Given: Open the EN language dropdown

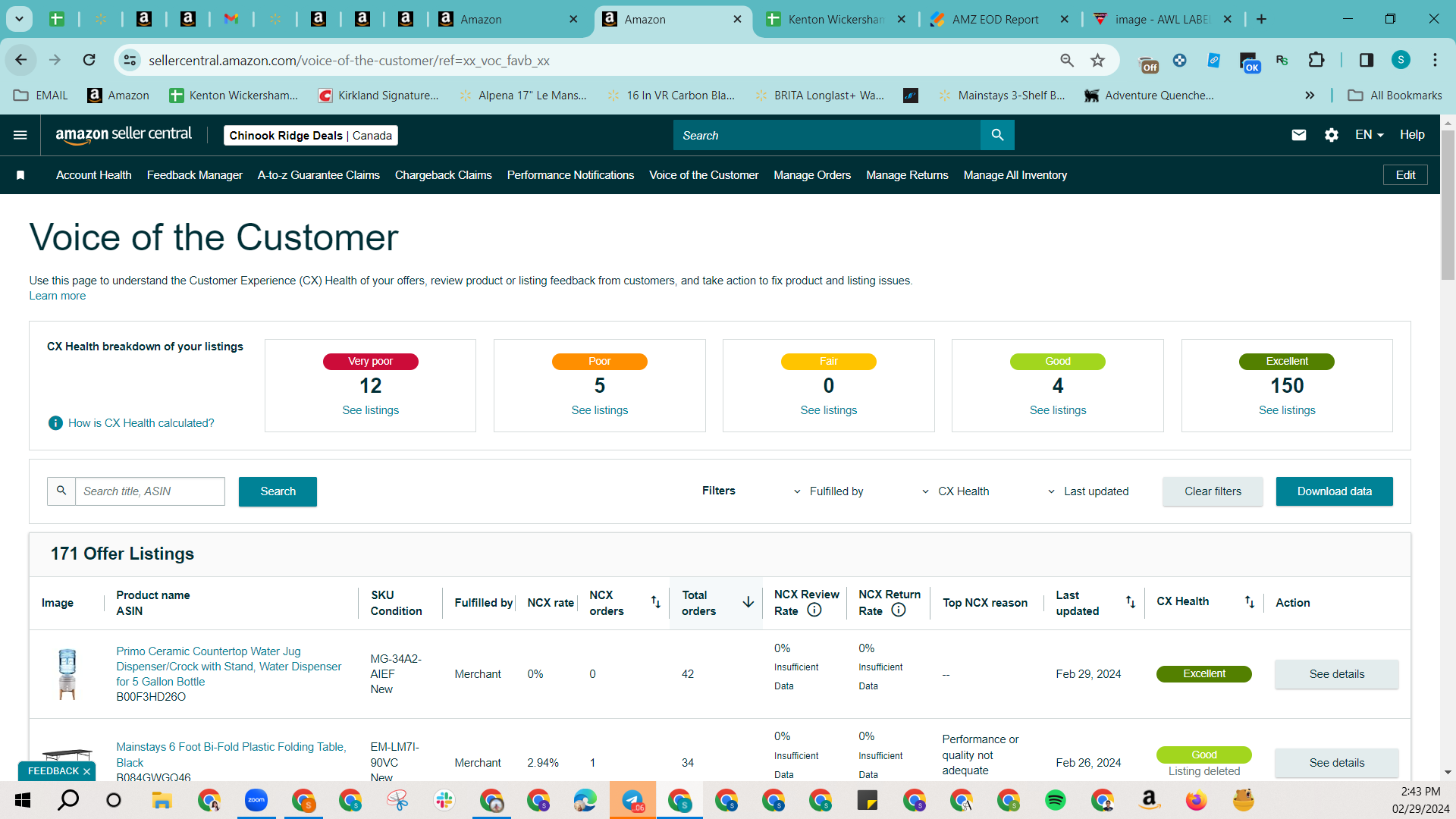Looking at the screenshot, I should click(x=1370, y=135).
